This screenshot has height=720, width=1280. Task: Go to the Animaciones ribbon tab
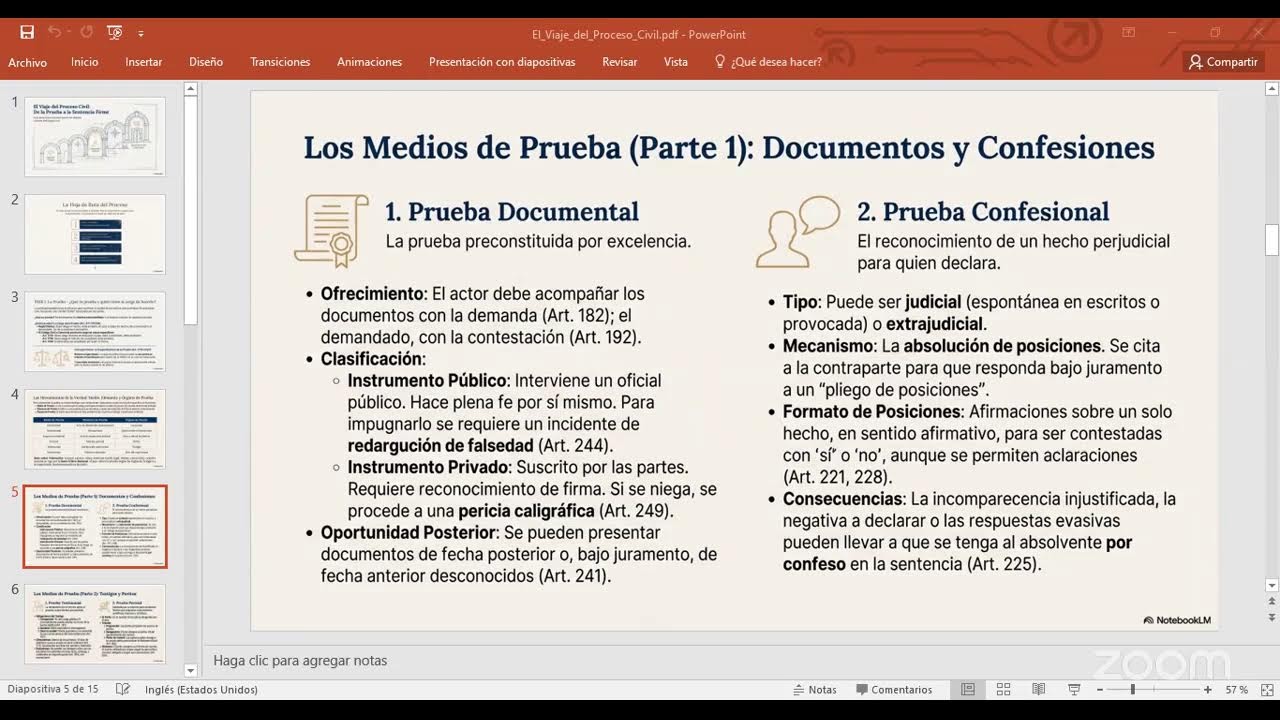point(370,62)
